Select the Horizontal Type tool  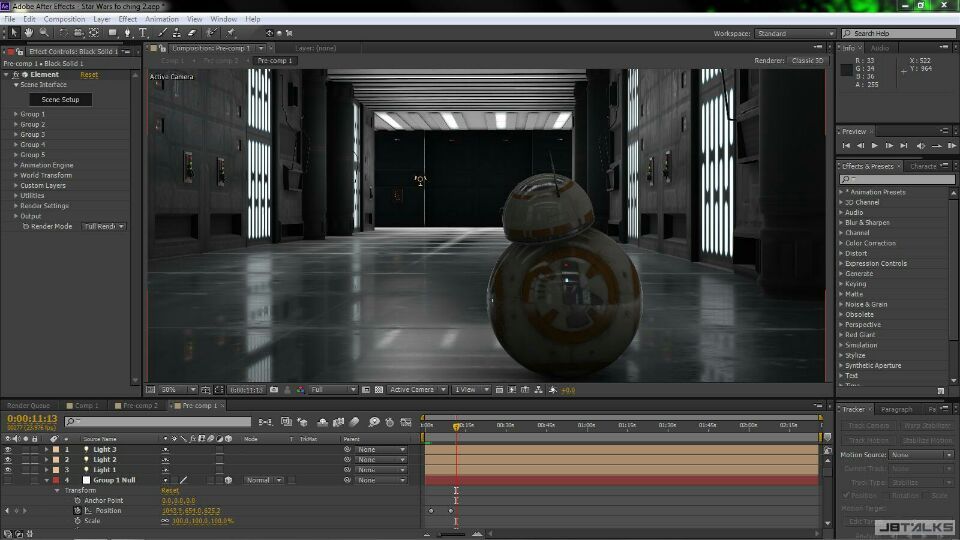pyautogui.click(x=143, y=32)
